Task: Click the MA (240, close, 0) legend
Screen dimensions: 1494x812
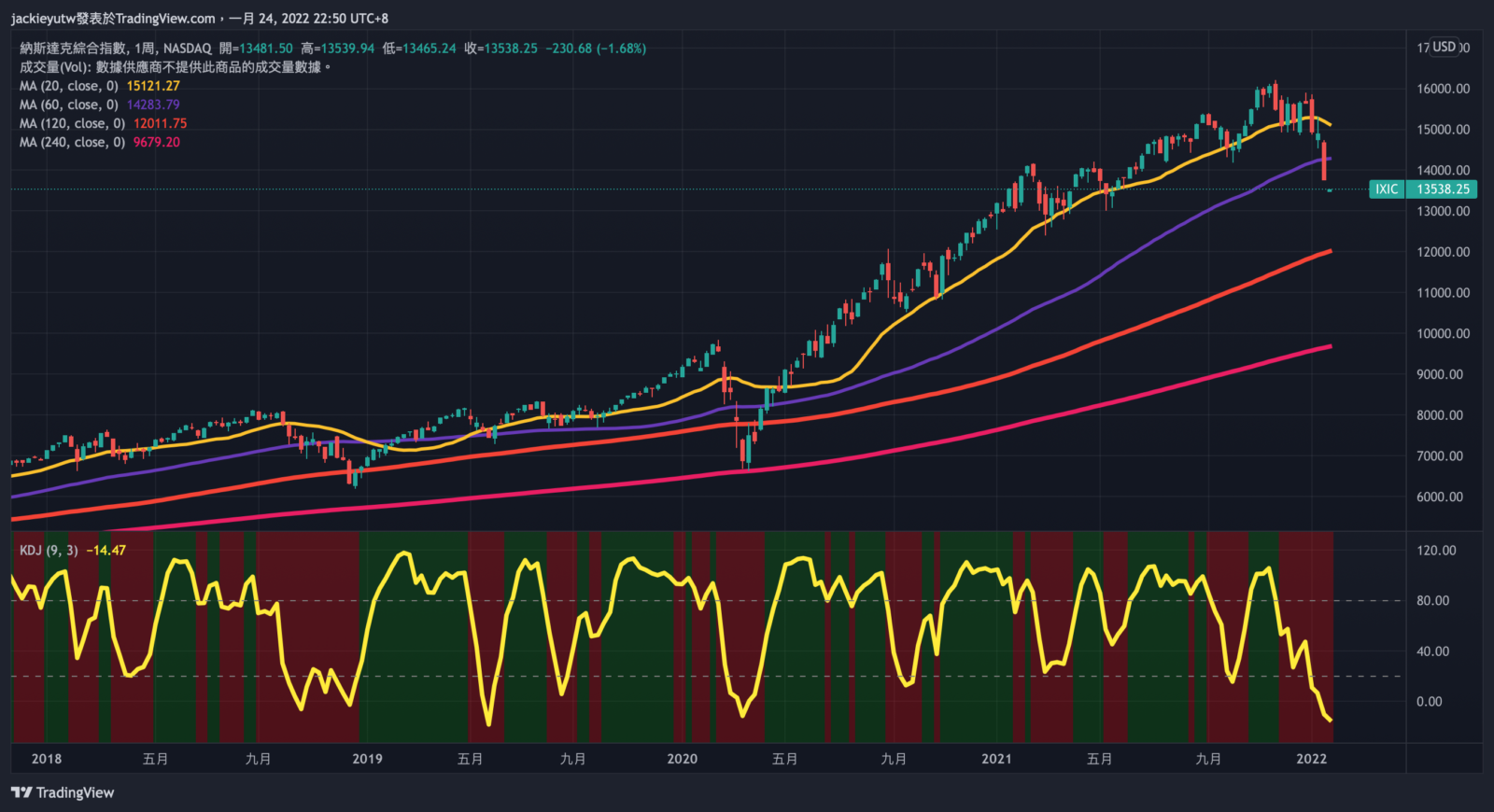Action: pyautogui.click(x=72, y=142)
